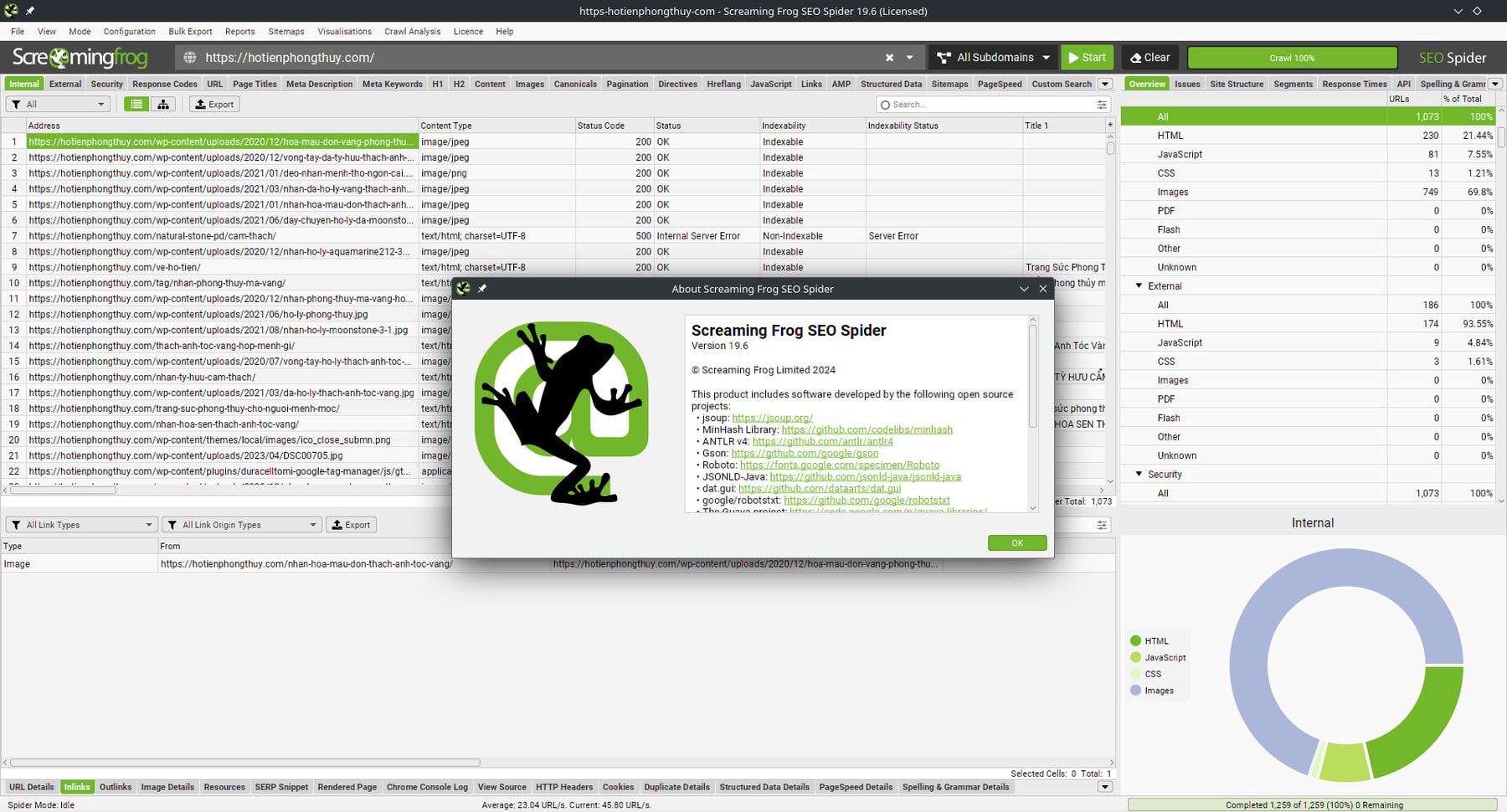Click the globe icon in URL bar
Viewport: 1507px width, 812px height.
190,58
